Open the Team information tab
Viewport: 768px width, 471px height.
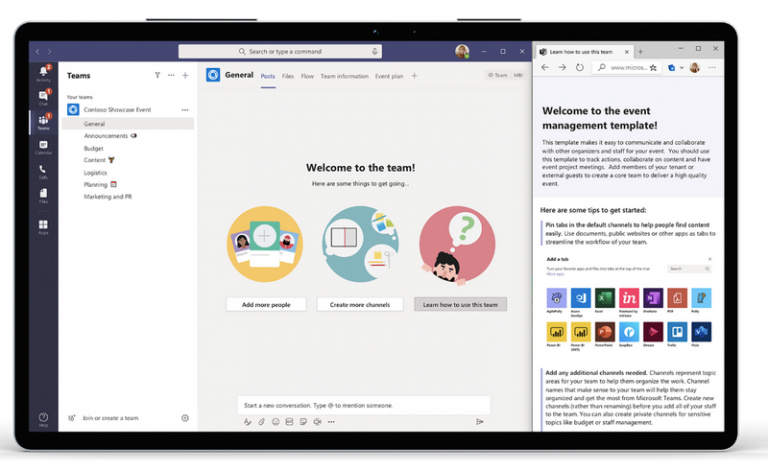point(344,76)
